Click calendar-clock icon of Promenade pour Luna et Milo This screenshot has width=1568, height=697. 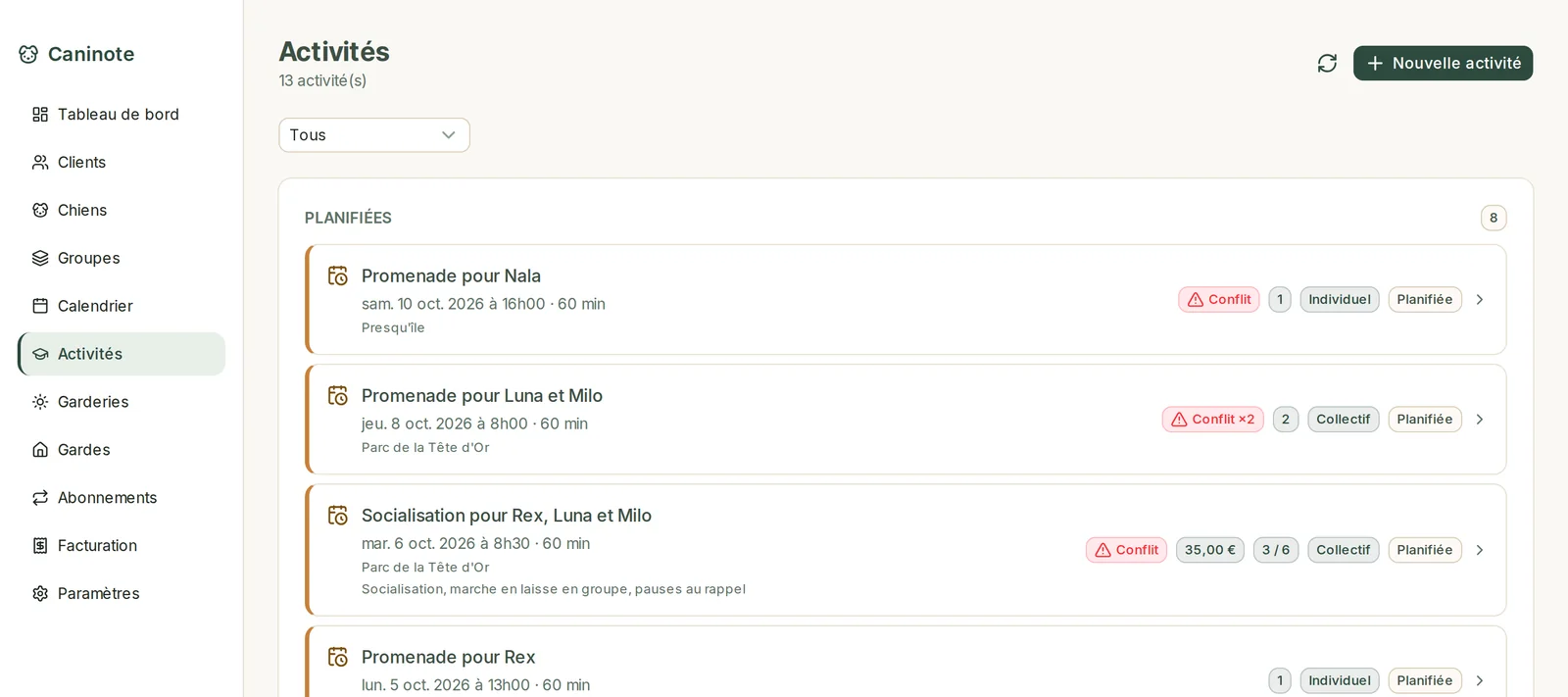(338, 396)
